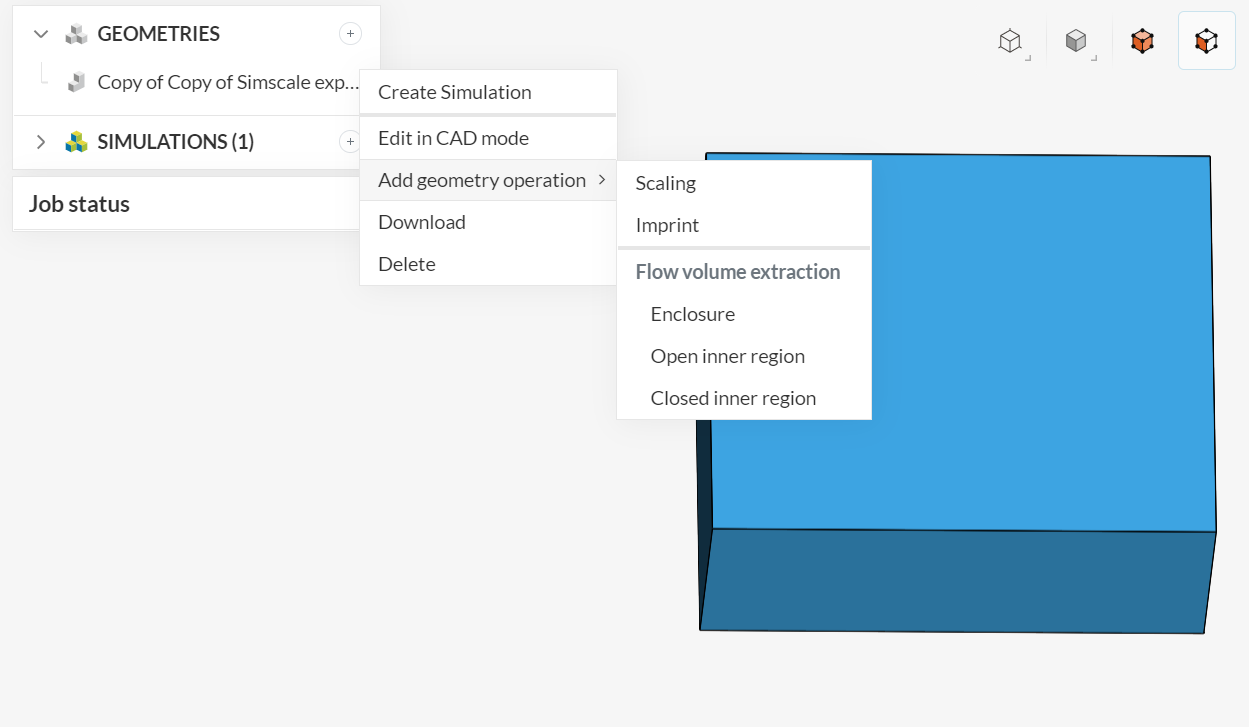Click the light blue top face of the box
Image resolution: width=1249 pixels, height=727 pixels.
[1000, 460]
